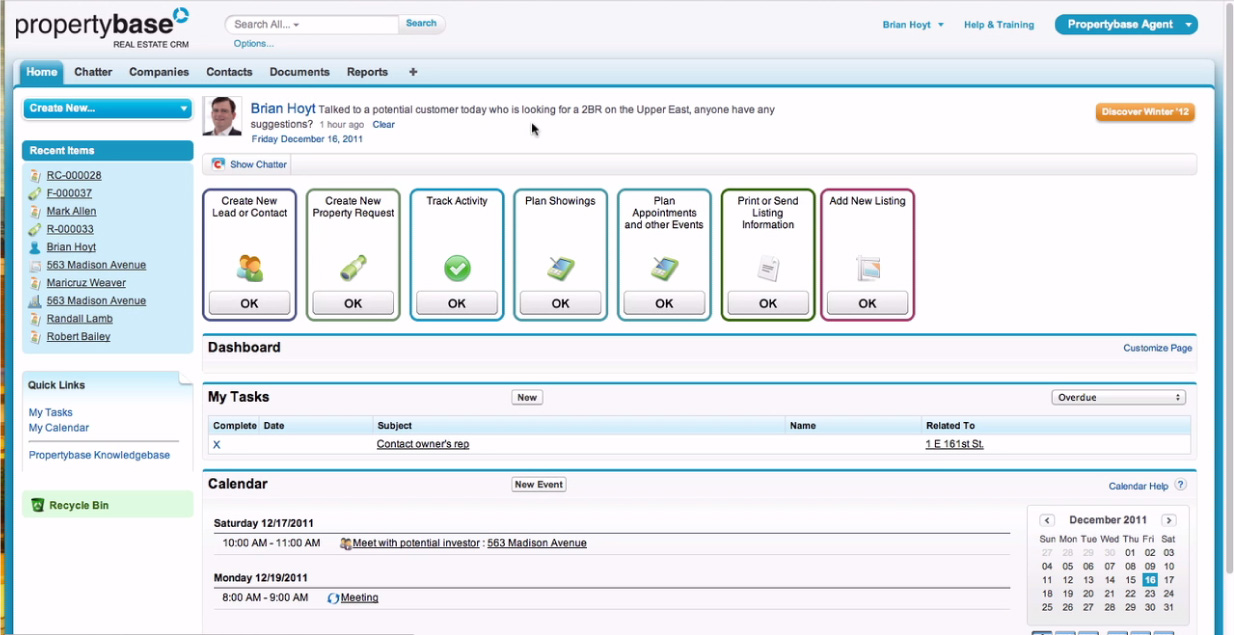Open the 1 E 161st St. related link
1234x635 pixels.
[x=955, y=444]
